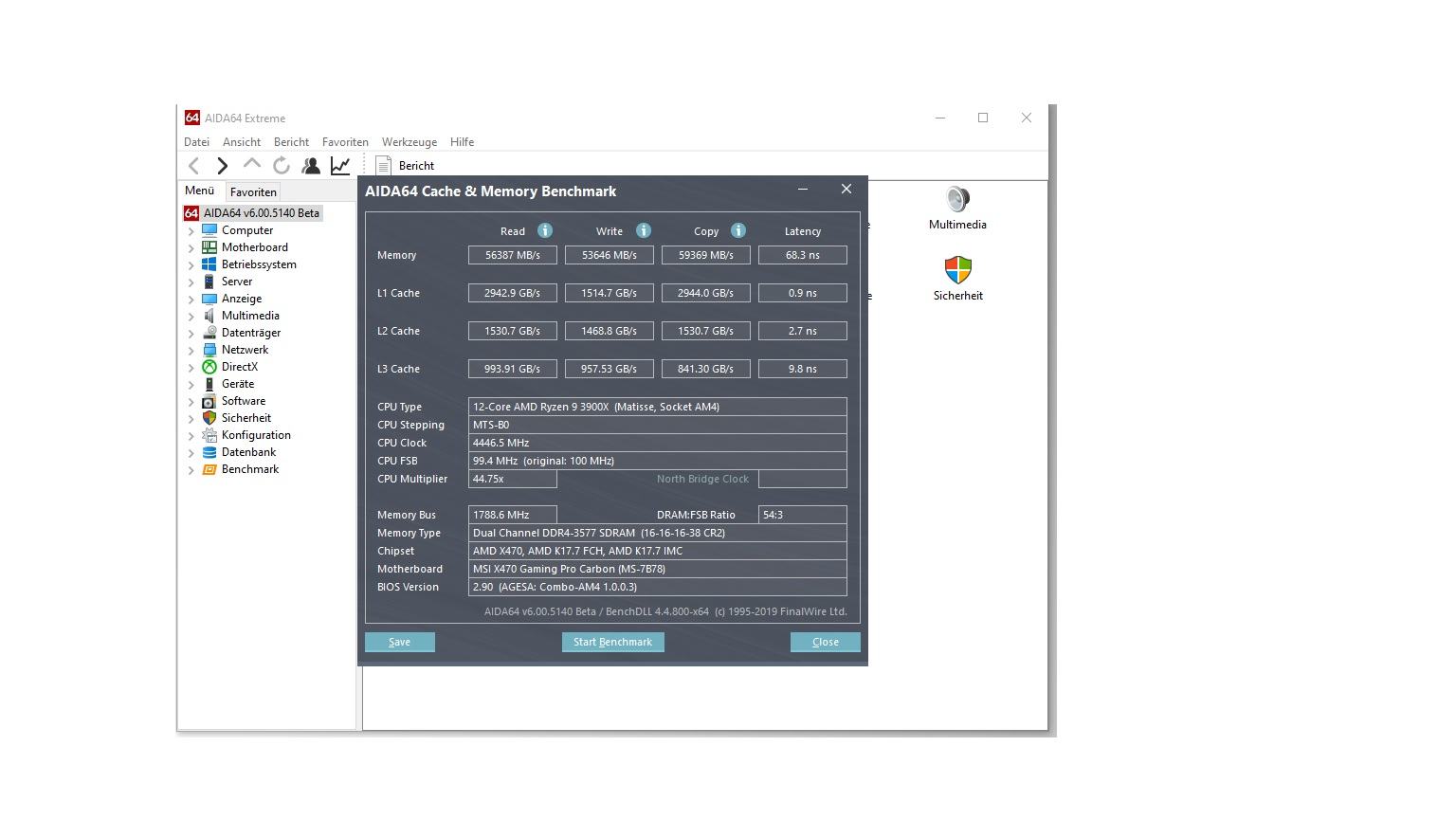Open the user manager toolbar icon
Viewport: 1456px width, 819px height.
tap(311, 166)
